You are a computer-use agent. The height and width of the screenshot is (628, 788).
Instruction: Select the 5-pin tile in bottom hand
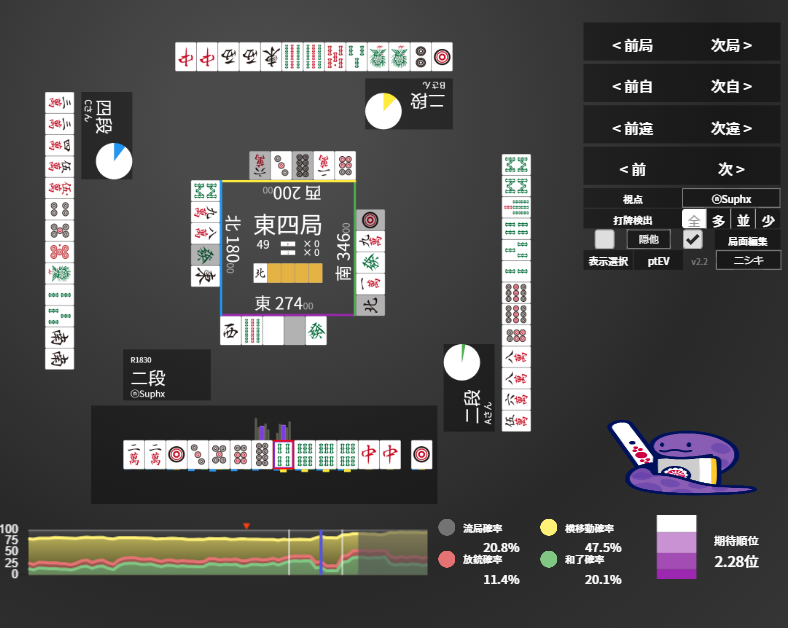tap(219, 455)
